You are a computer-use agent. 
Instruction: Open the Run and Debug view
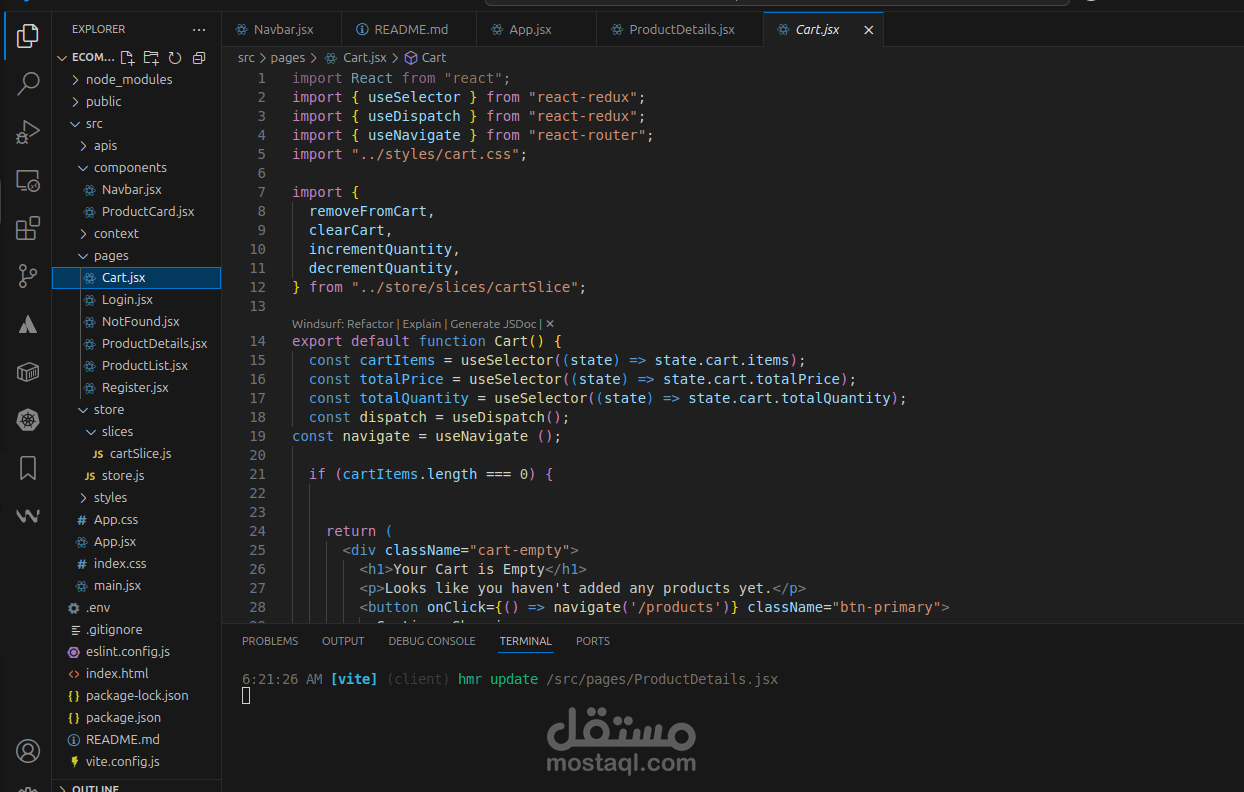pyautogui.click(x=28, y=132)
